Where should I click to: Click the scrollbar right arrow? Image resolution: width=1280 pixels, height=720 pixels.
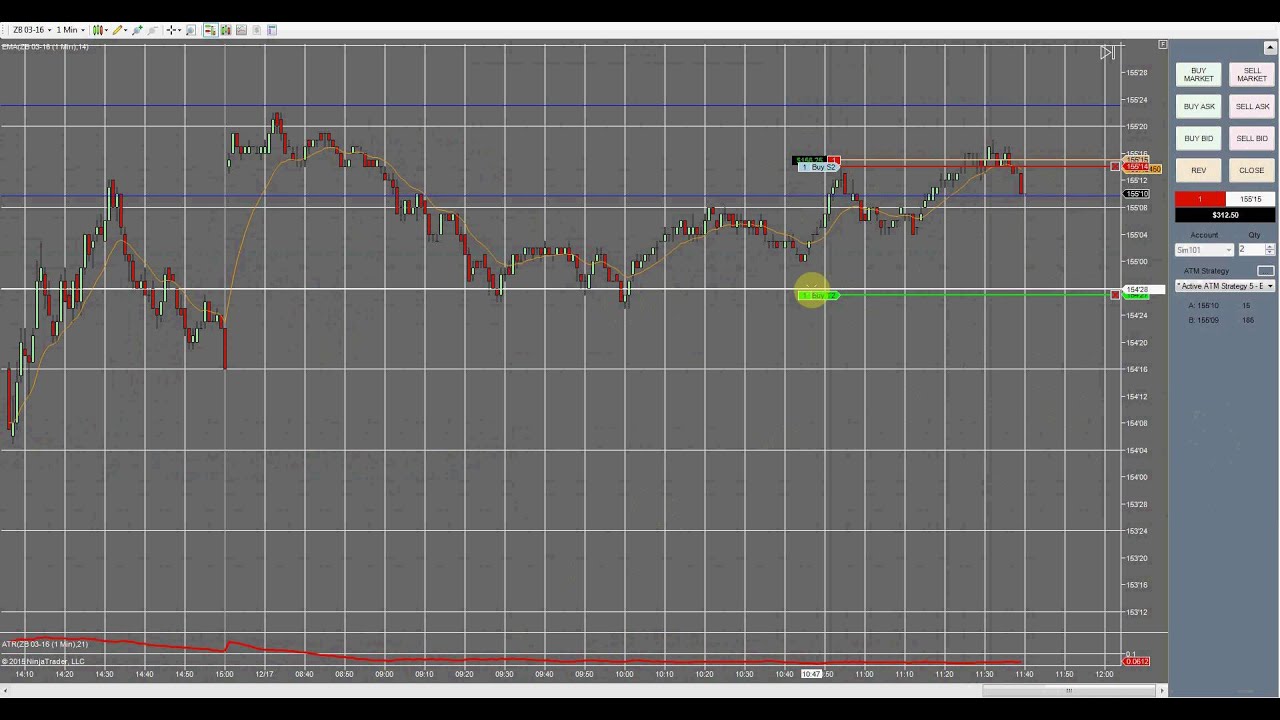click(x=1162, y=690)
